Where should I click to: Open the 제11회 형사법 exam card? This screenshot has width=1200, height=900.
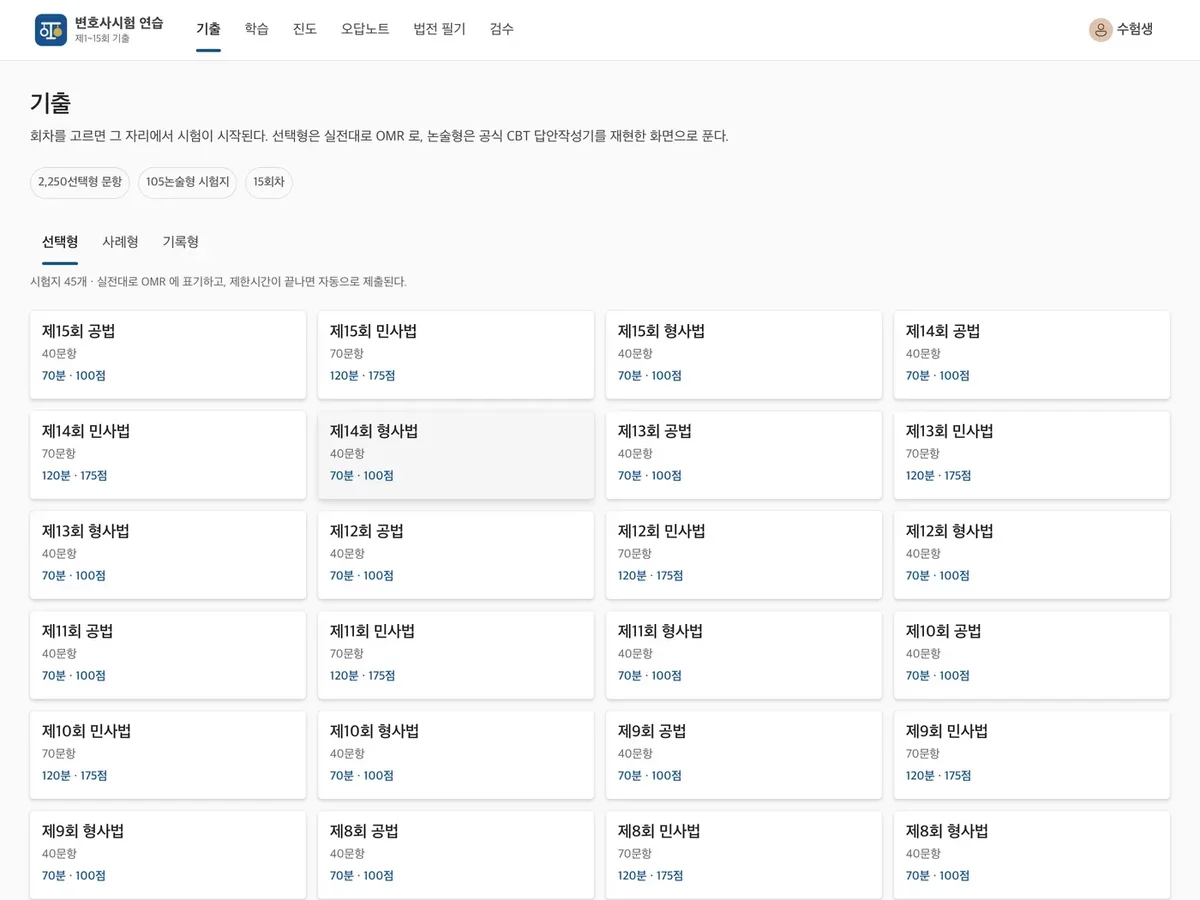click(x=744, y=655)
